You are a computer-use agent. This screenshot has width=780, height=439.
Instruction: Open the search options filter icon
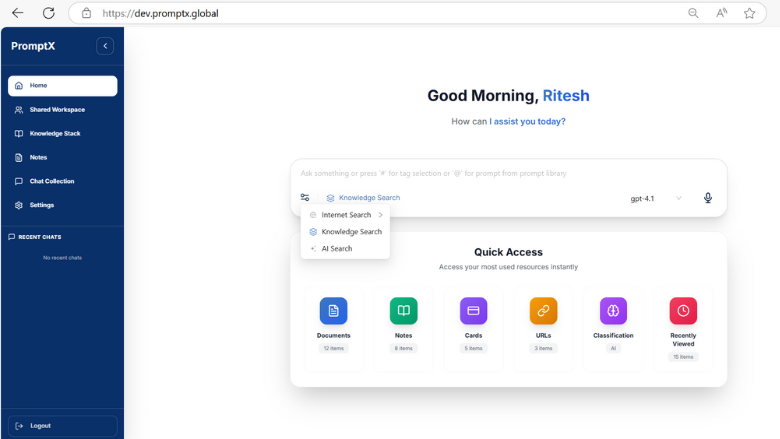pyautogui.click(x=305, y=197)
